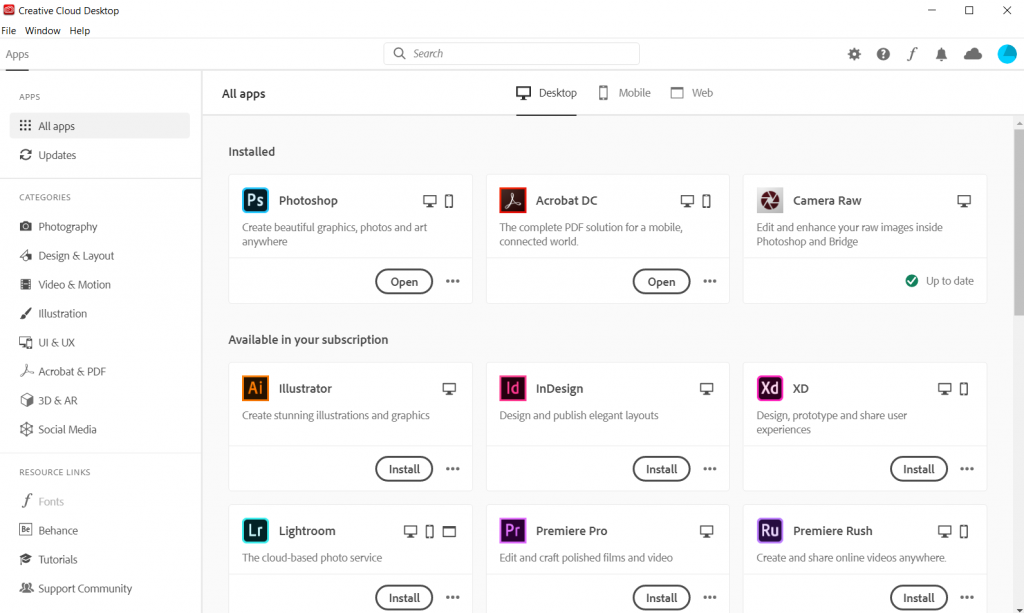
Task: Open the settings gear icon
Action: coord(854,54)
